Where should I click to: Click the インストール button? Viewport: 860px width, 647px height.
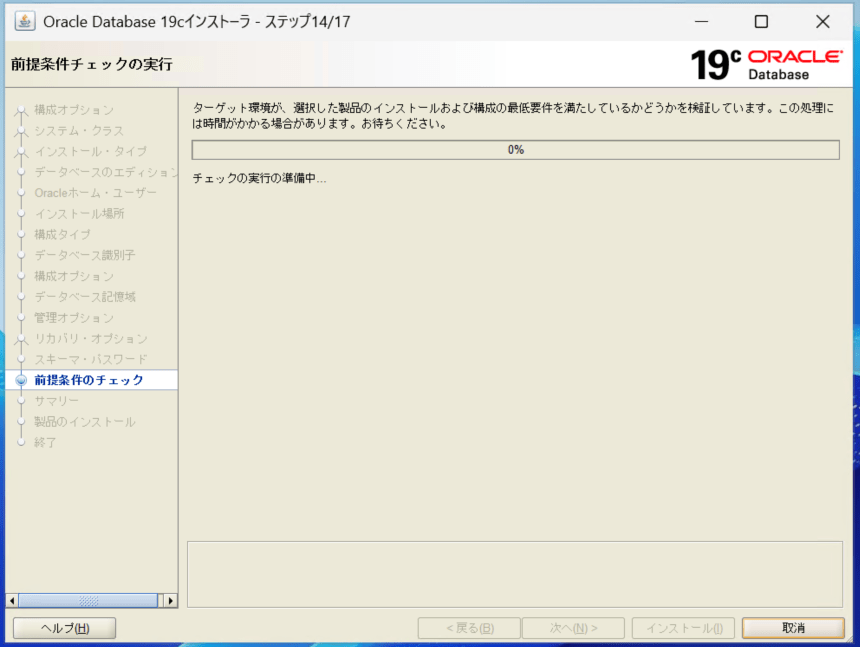coord(683,628)
